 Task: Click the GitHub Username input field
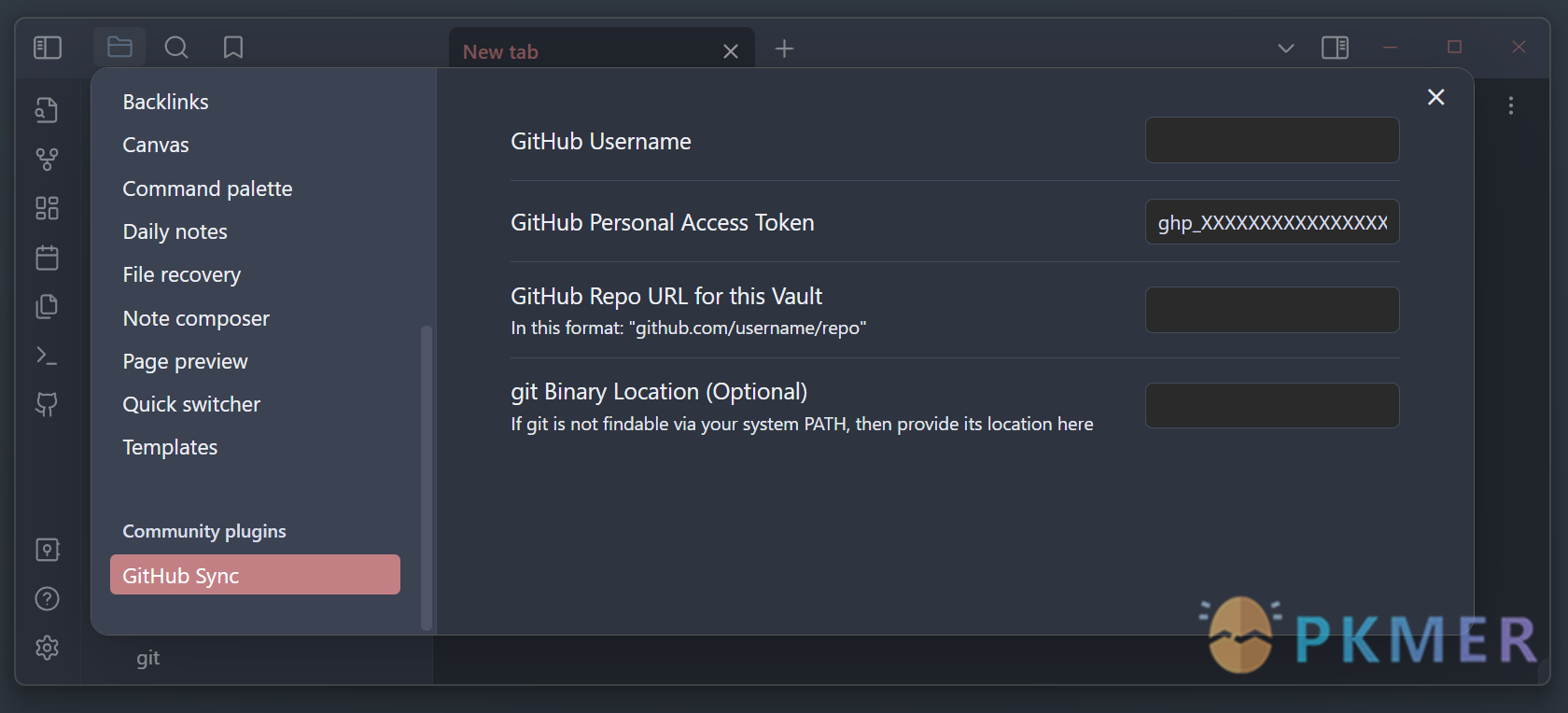[x=1272, y=140]
